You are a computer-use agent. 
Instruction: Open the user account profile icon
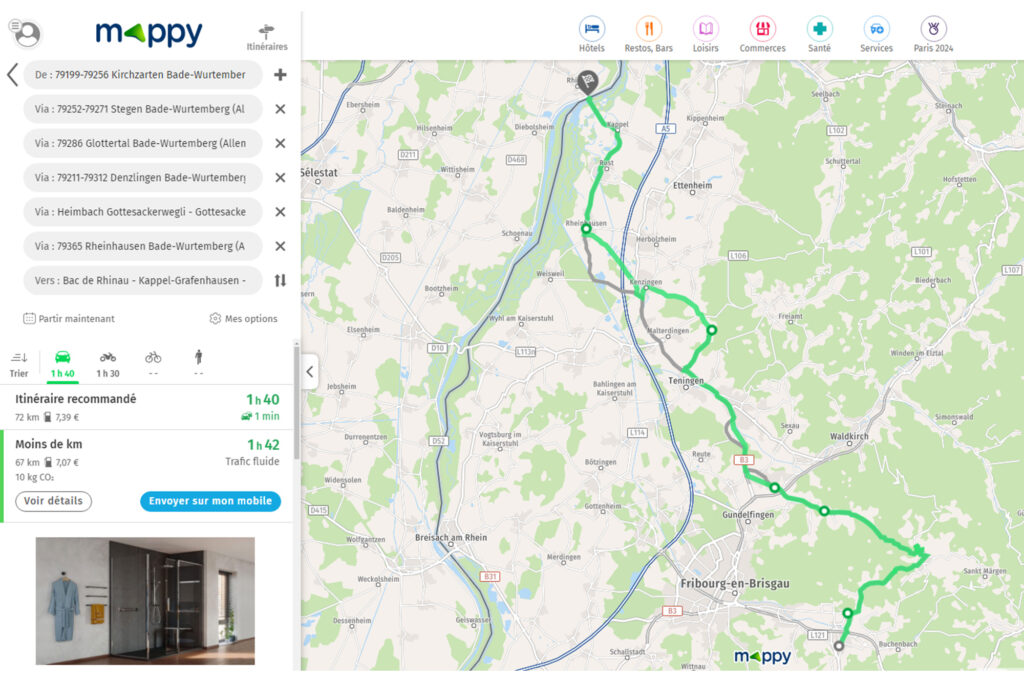coord(26,33)
